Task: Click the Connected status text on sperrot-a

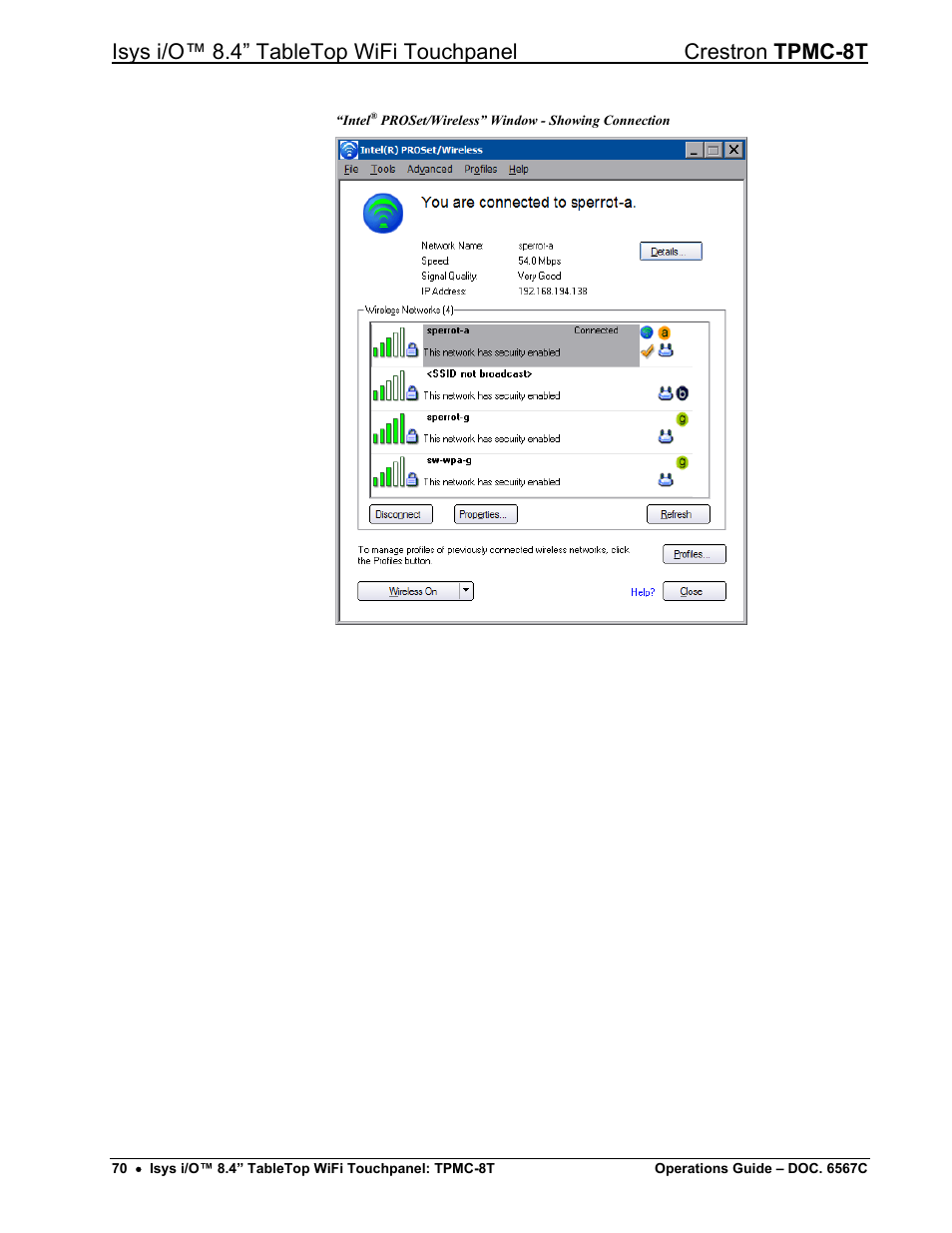Action: (x=596, y=330)
